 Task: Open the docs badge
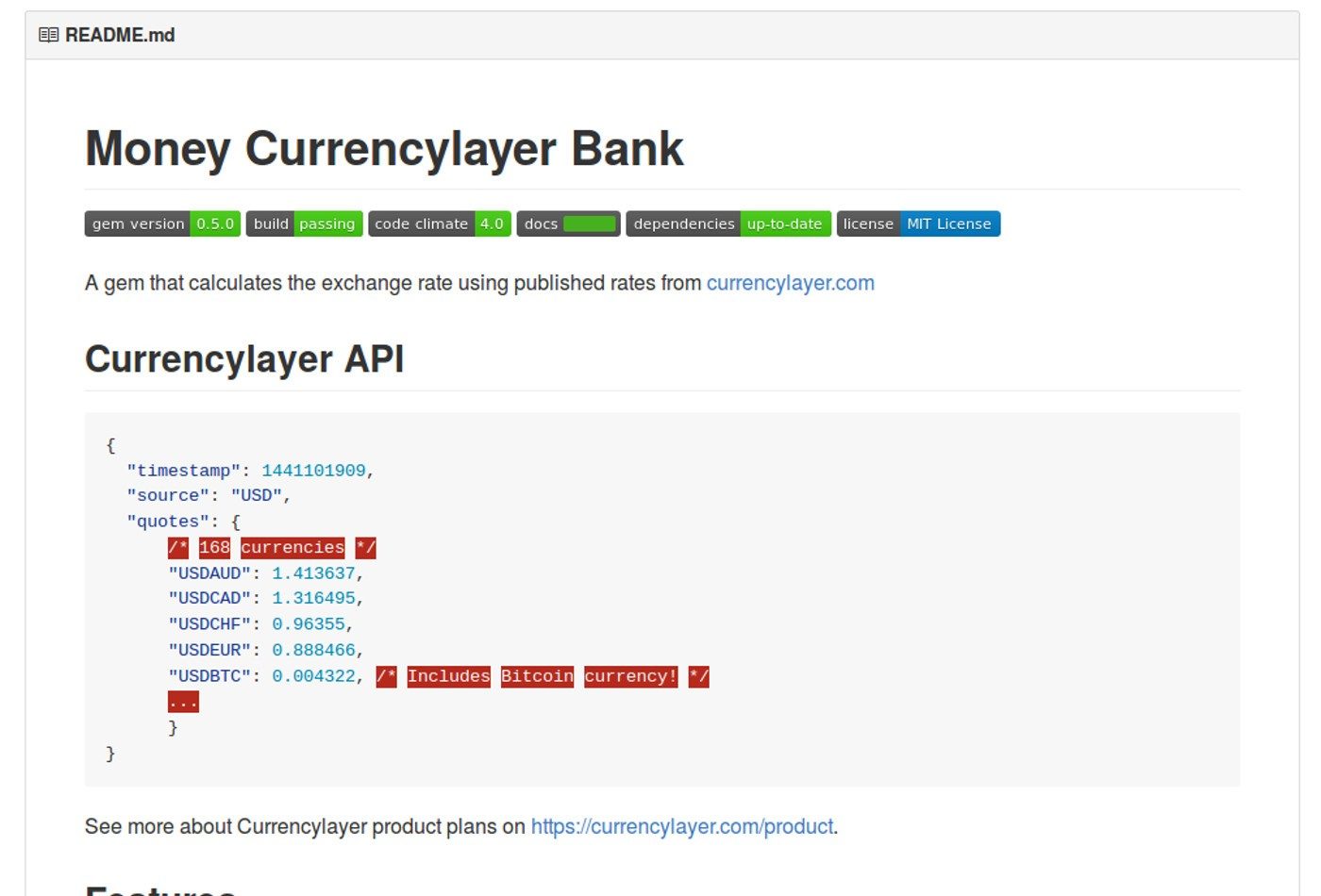click(x=568, y=224)
